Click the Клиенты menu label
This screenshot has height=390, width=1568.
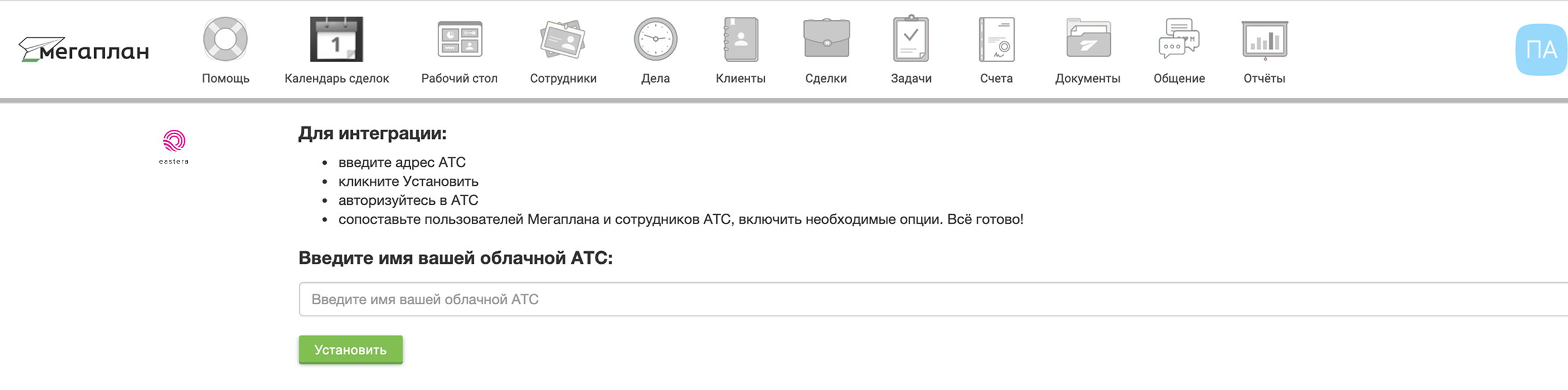coord(740,78)
